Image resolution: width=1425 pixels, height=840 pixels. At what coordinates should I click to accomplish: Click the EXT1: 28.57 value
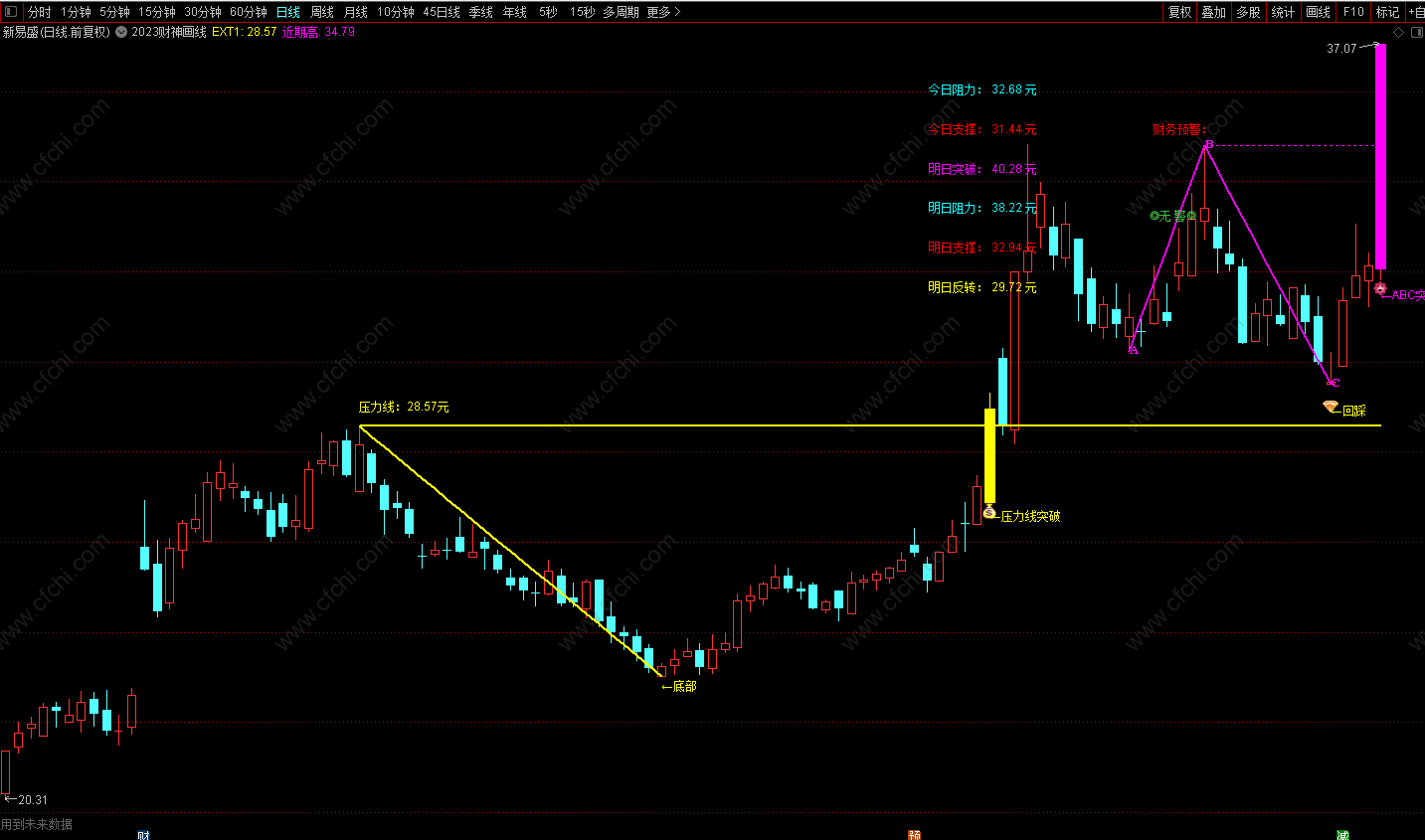coord(245,32)
